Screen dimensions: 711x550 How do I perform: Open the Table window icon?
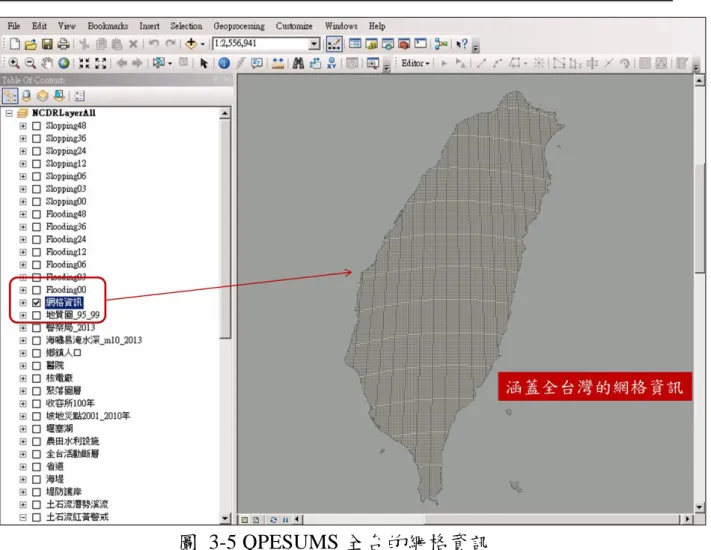pyautogui.click(x=355, y=44)
